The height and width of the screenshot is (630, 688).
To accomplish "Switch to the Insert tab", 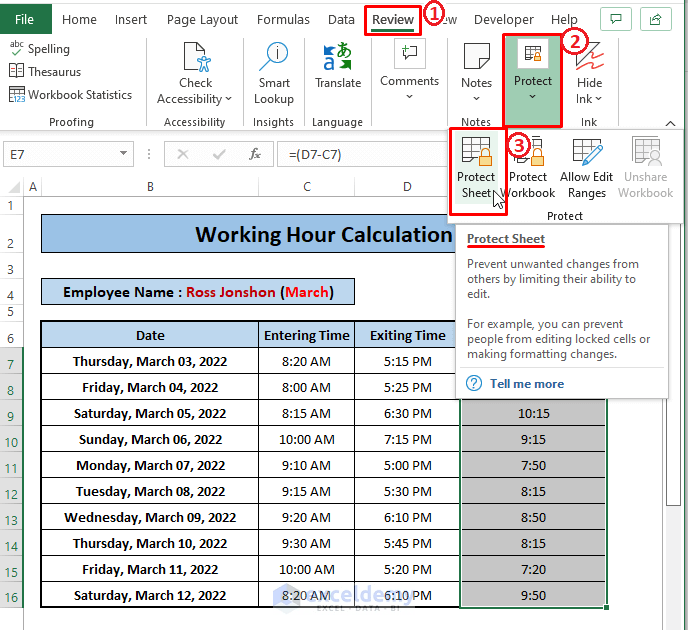I will point(131,19).
